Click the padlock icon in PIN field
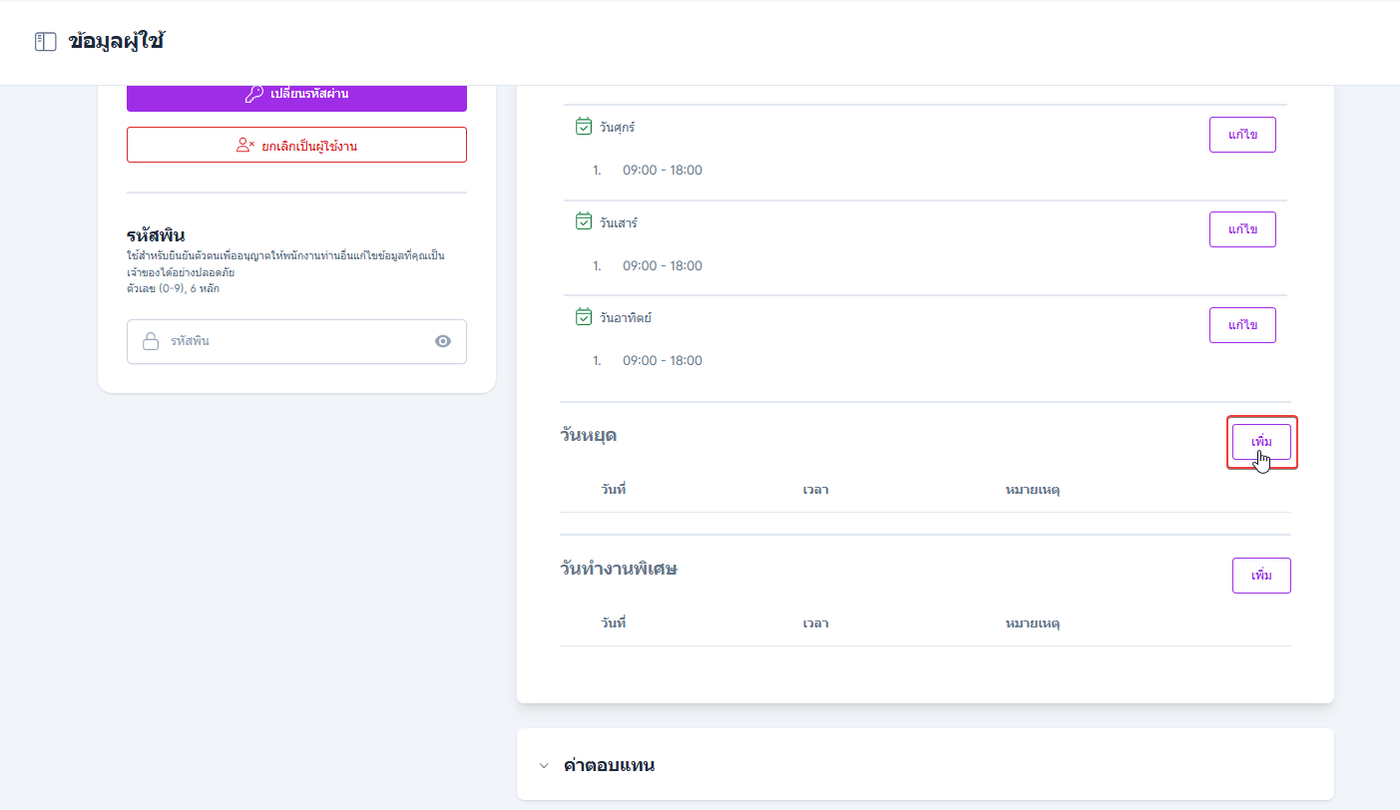This screenshot has width=1400, height=810. [x=151, y=342]
